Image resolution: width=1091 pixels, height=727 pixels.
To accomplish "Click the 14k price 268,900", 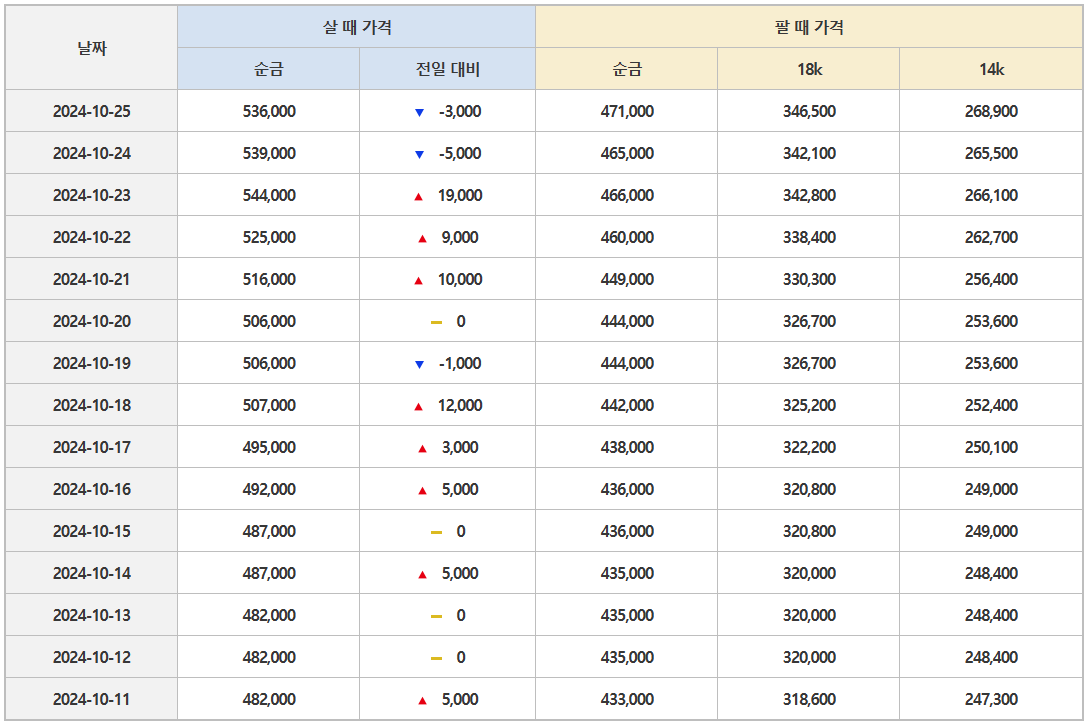I will tap(992, 111).
